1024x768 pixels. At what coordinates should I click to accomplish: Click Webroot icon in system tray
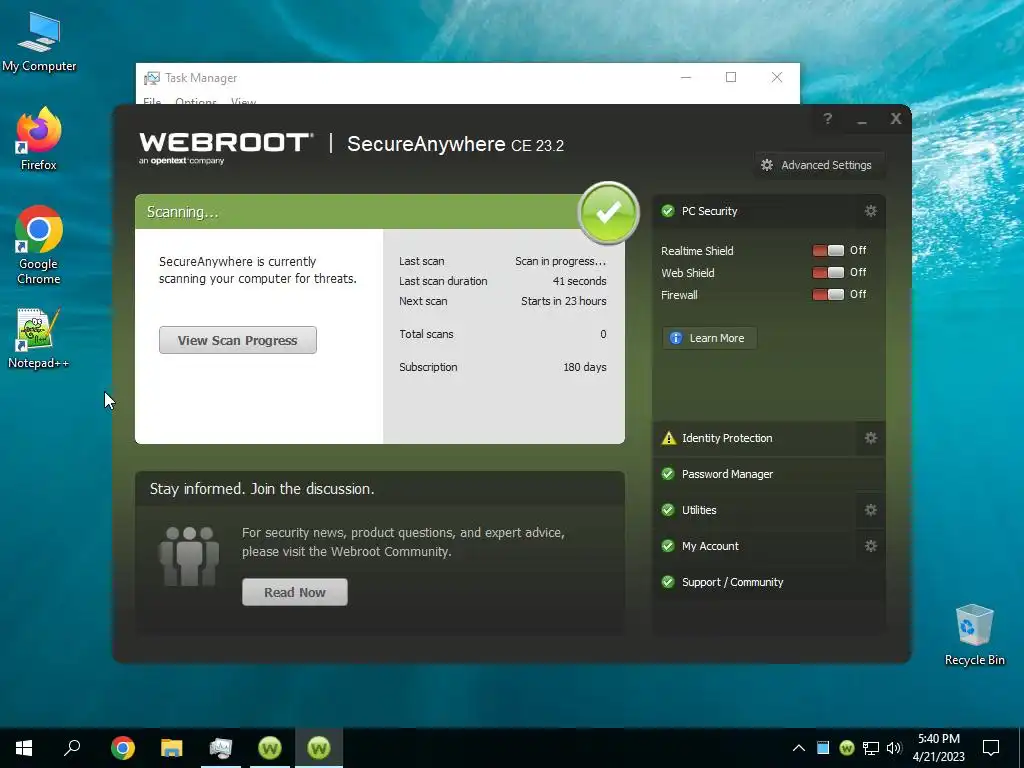coord(846,748)
